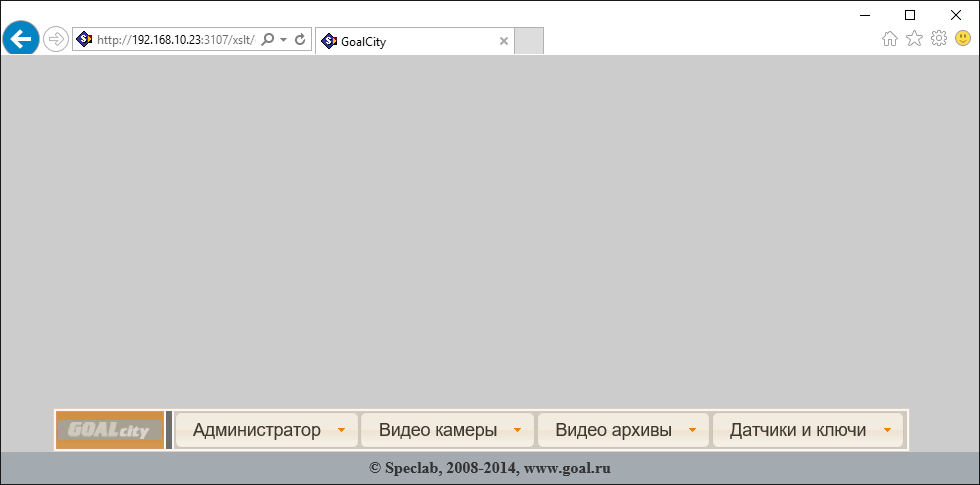Viewport: 980px width, 485px height.
Task: Open the browser Tools gear icon
Action: 939,39
